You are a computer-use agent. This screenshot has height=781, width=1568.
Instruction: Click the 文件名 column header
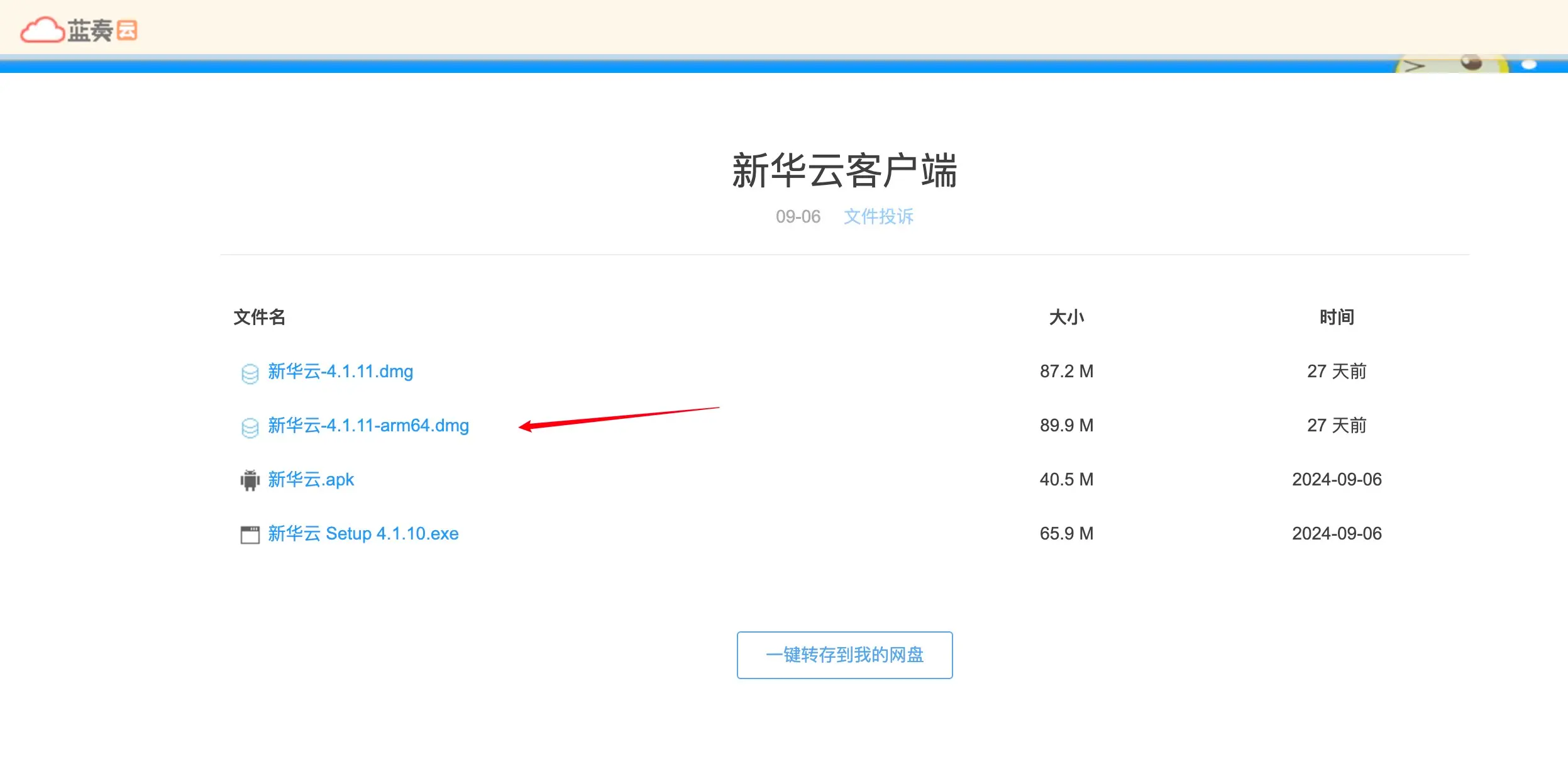[x=259, y=317]
